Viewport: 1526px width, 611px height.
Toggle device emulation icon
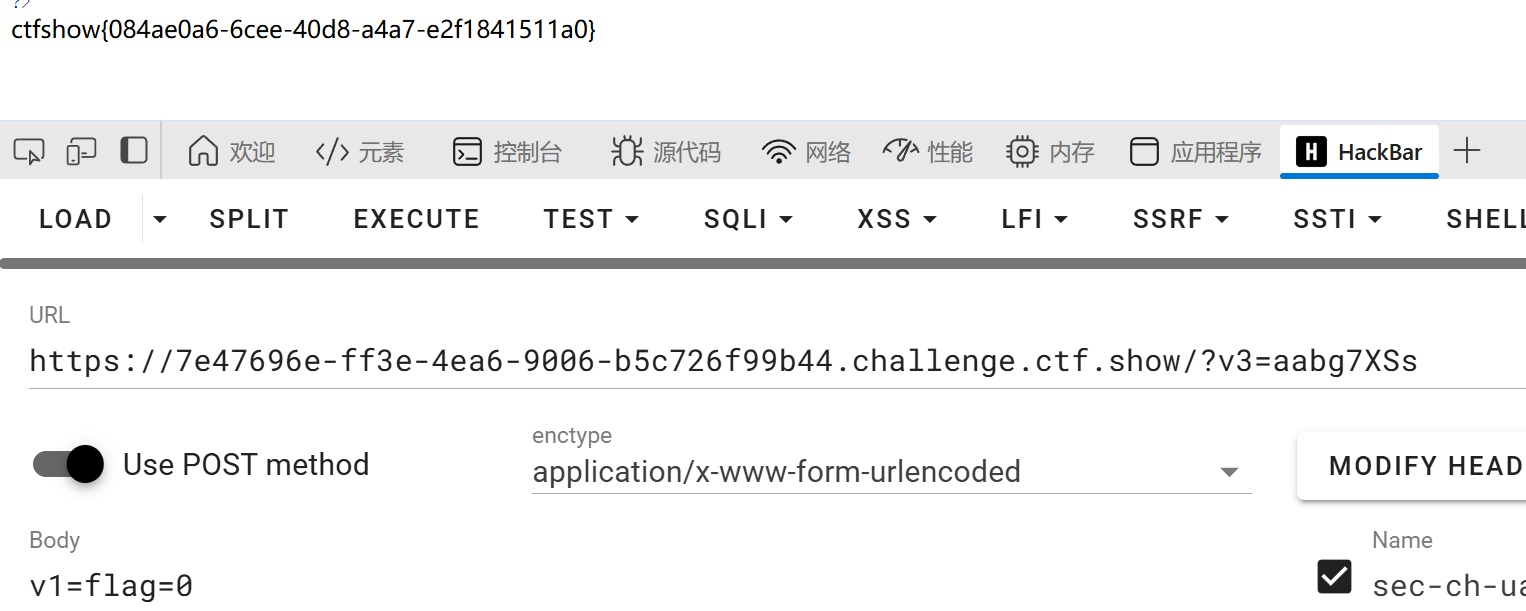pyautogui.click(x=81, y=152)
